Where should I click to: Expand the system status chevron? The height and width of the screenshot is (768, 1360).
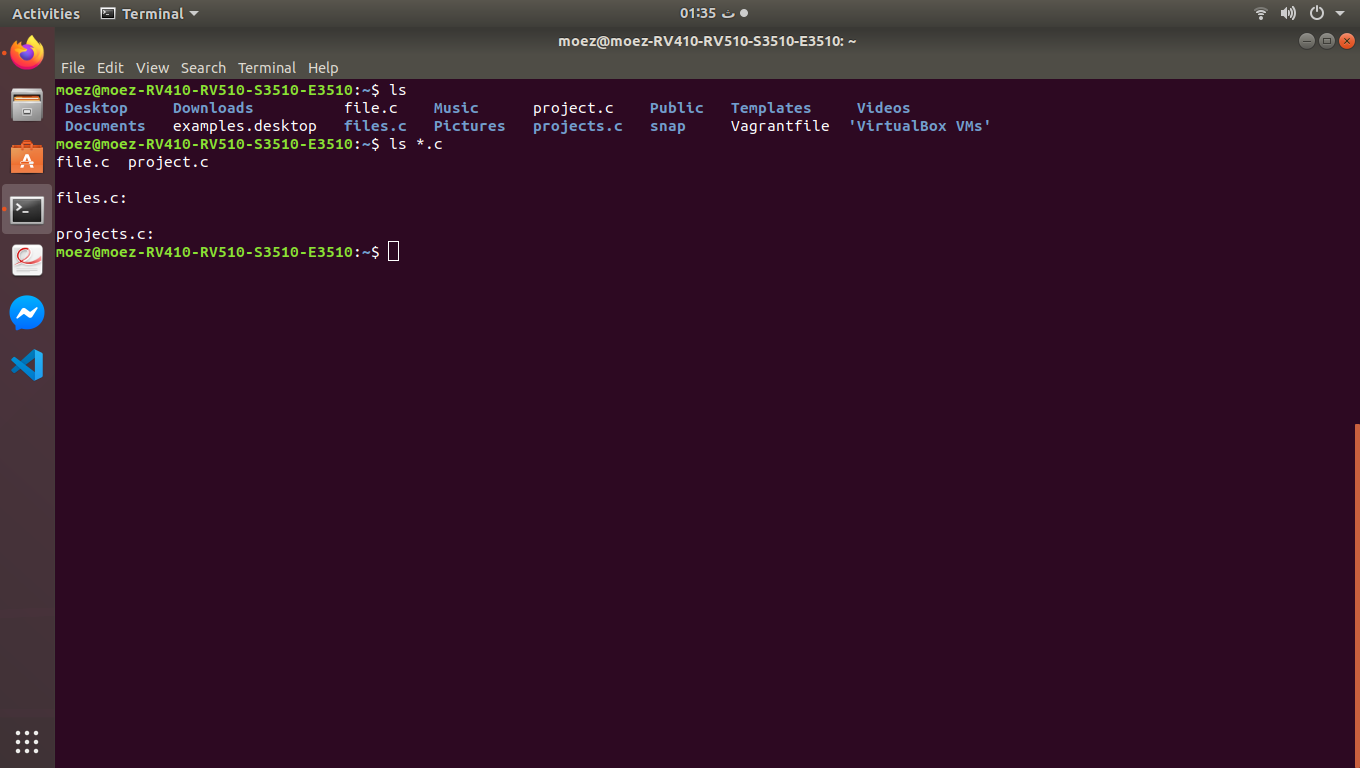1340,13
